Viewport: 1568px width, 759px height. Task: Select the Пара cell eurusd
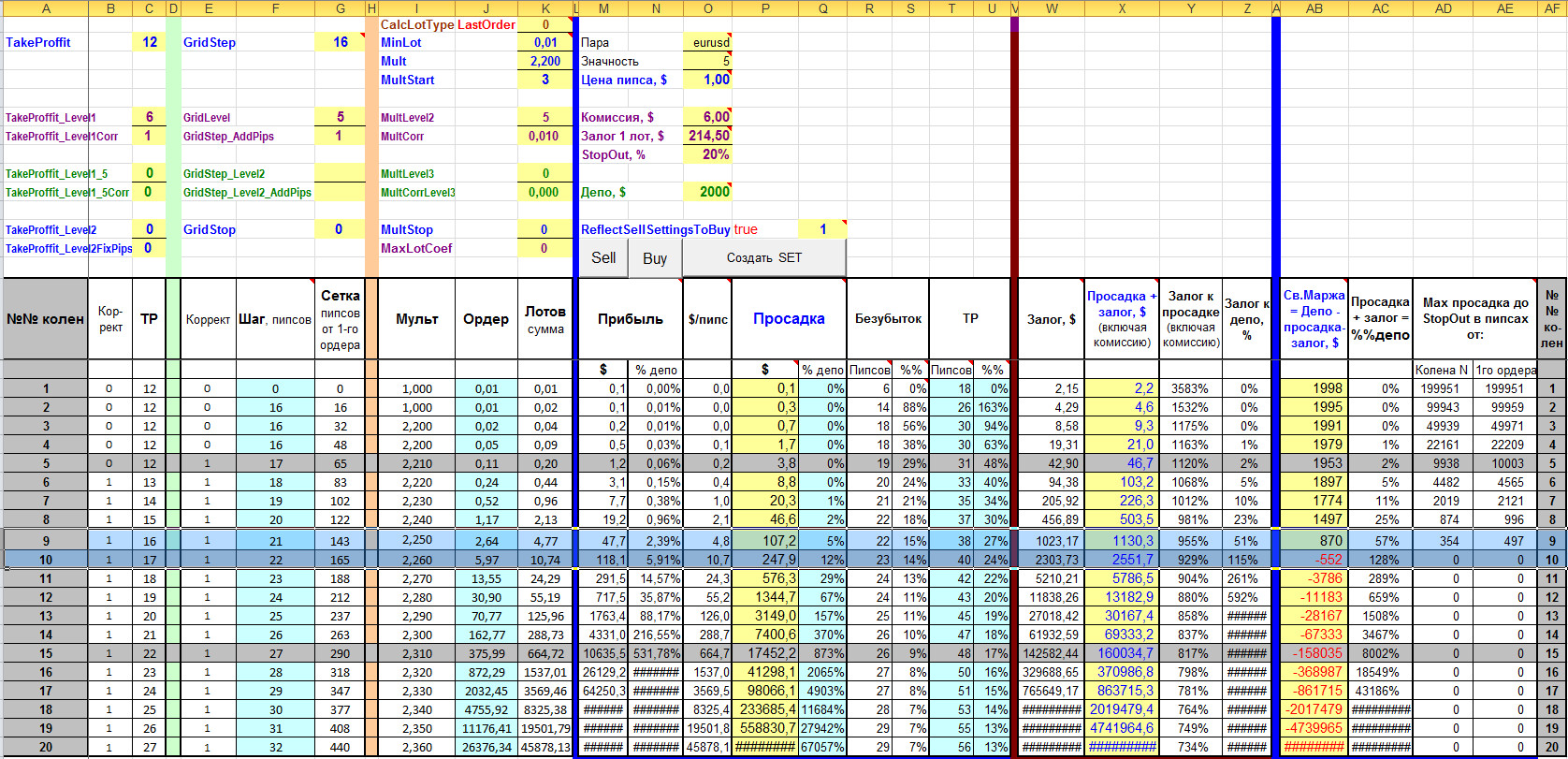point(707,42)
